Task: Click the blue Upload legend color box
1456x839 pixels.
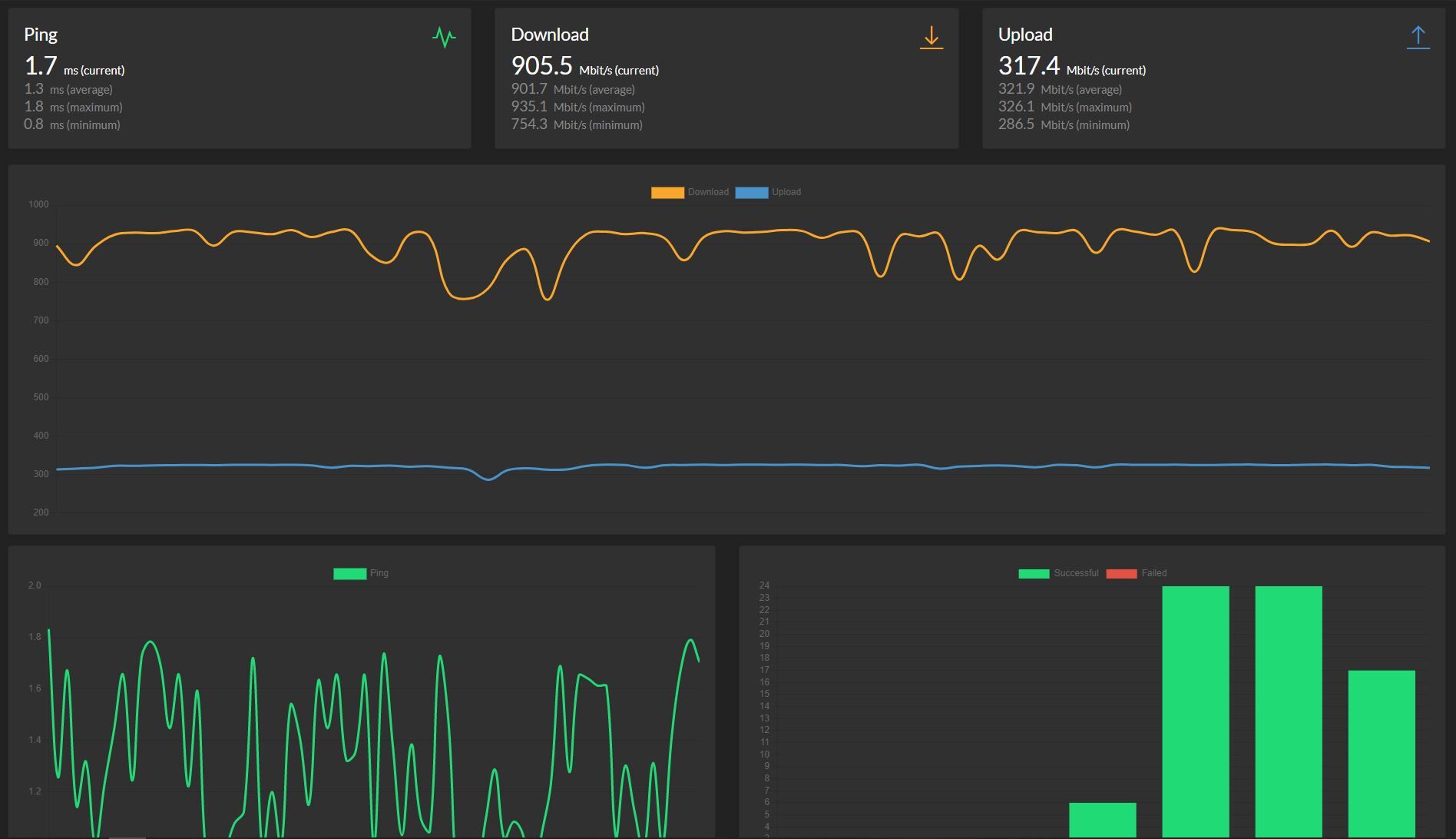Action: 751,192
